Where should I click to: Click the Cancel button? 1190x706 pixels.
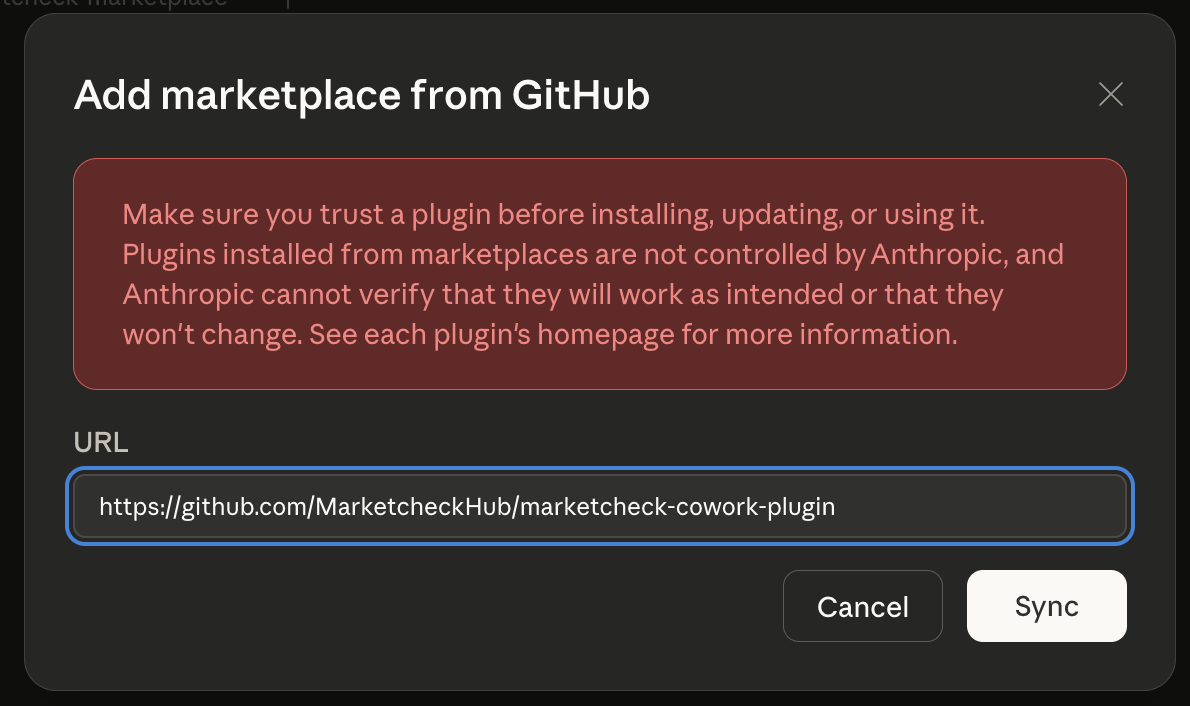862,606
